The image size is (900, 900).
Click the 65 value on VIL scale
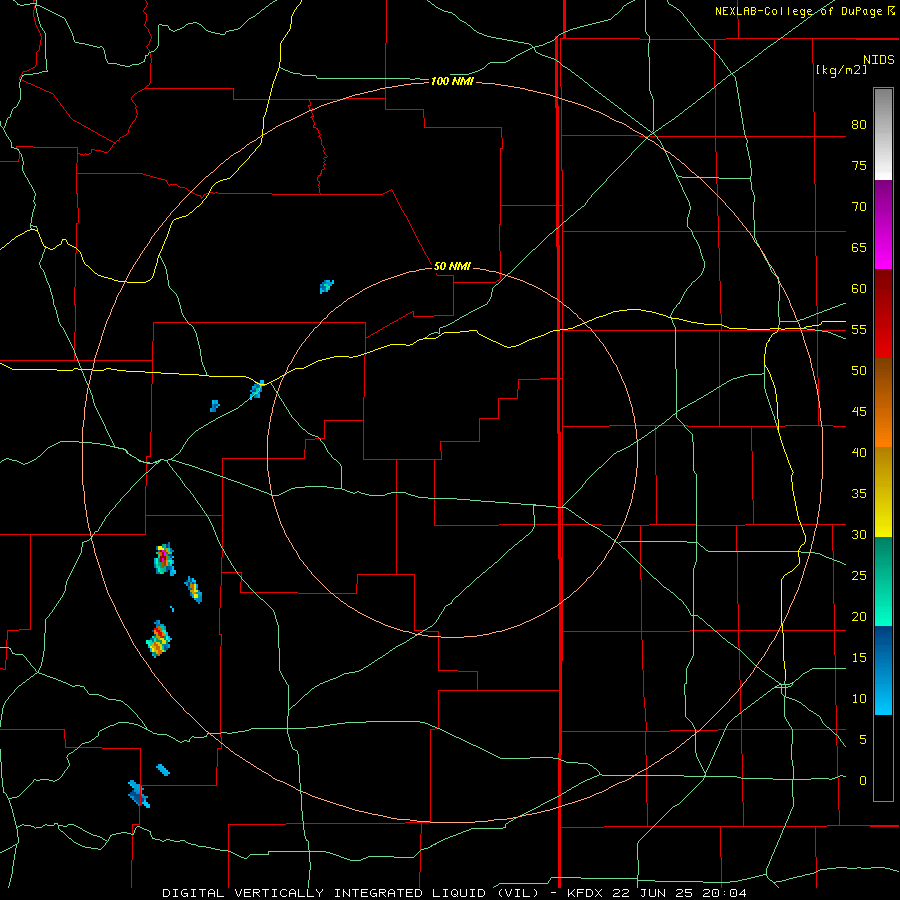[859, 247]
